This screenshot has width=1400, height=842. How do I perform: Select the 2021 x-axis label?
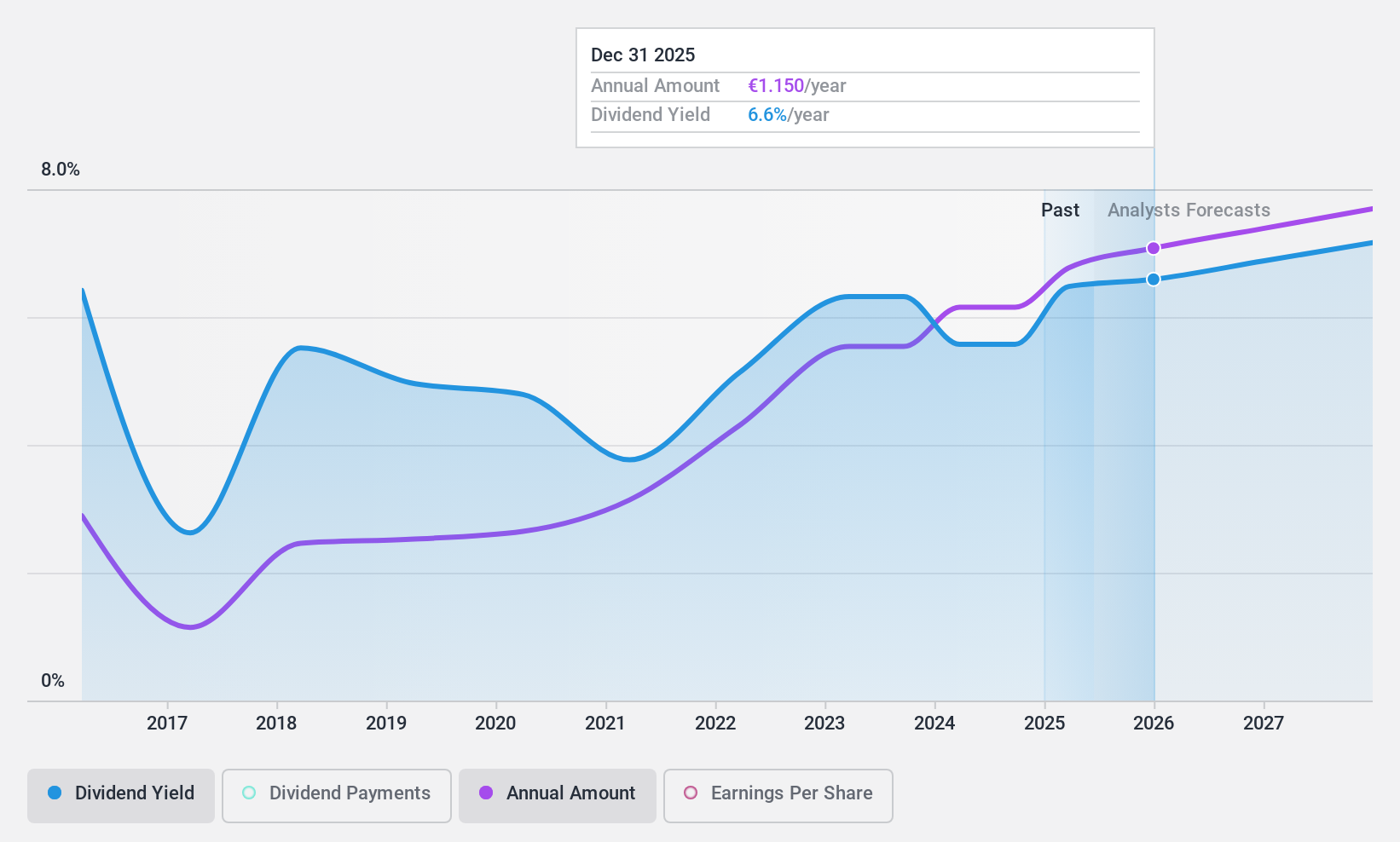pyautogui.click(x=605, y=723)
